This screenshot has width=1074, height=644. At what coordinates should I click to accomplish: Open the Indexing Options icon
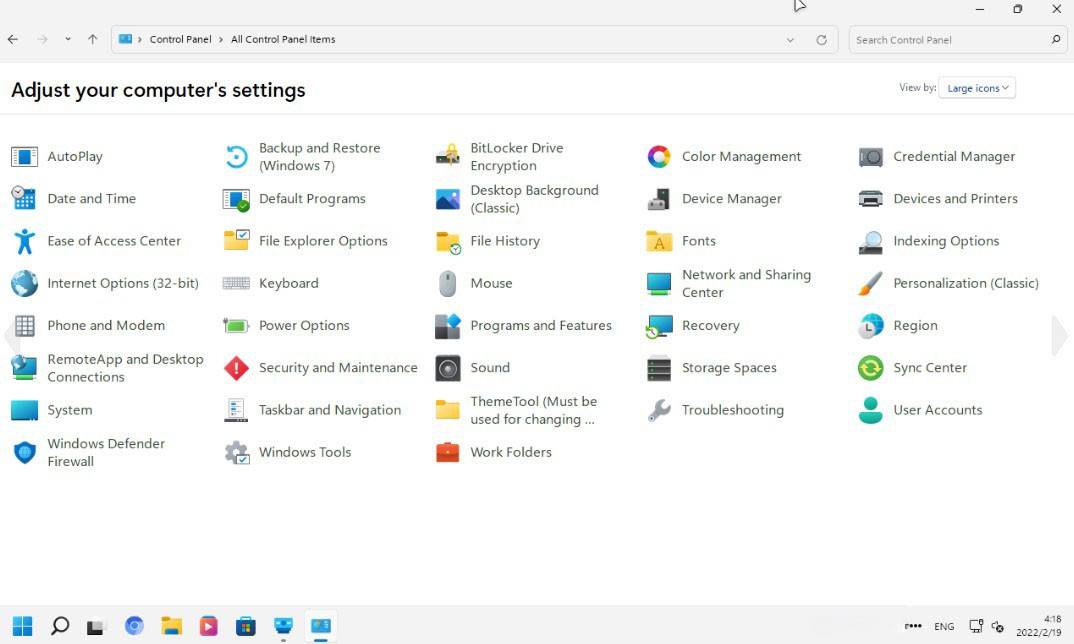pyautogui.click(x=871, y=242)
